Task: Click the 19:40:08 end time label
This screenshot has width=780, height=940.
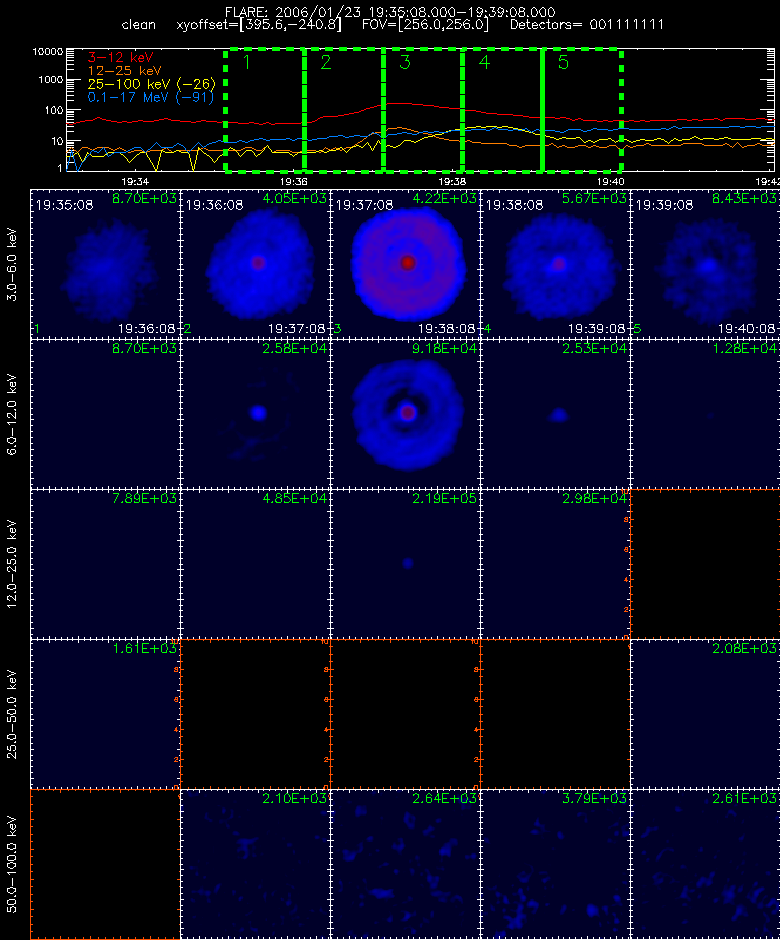Action: 746,329
